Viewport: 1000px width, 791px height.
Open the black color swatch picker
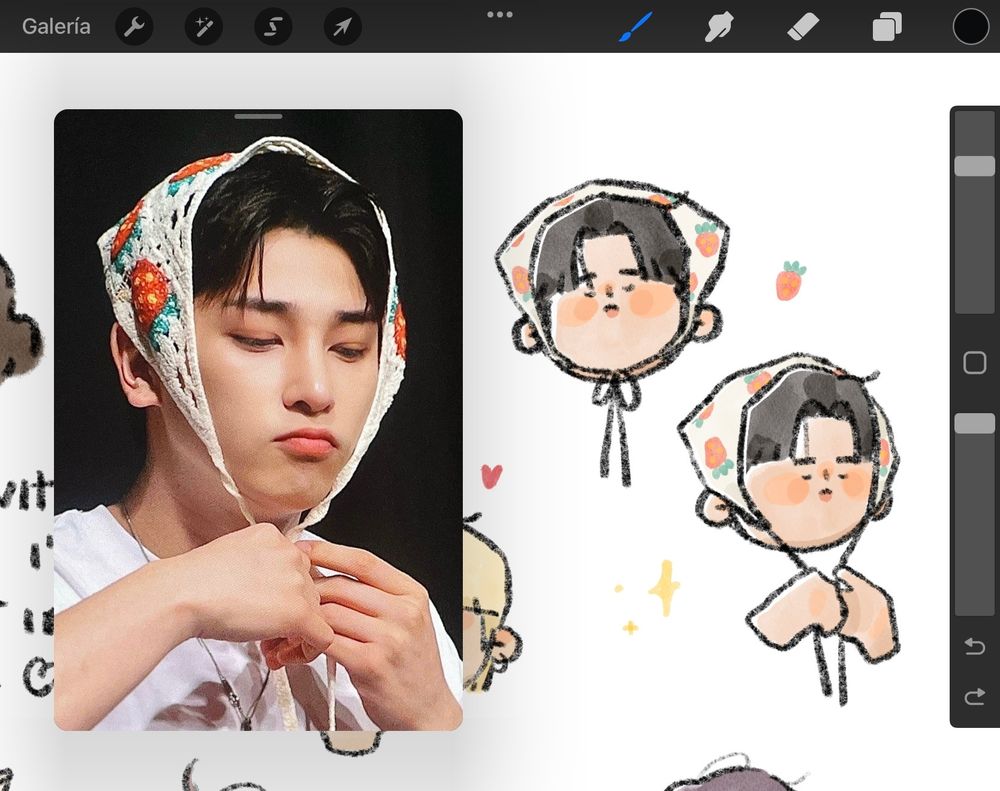tap(970, 27)
